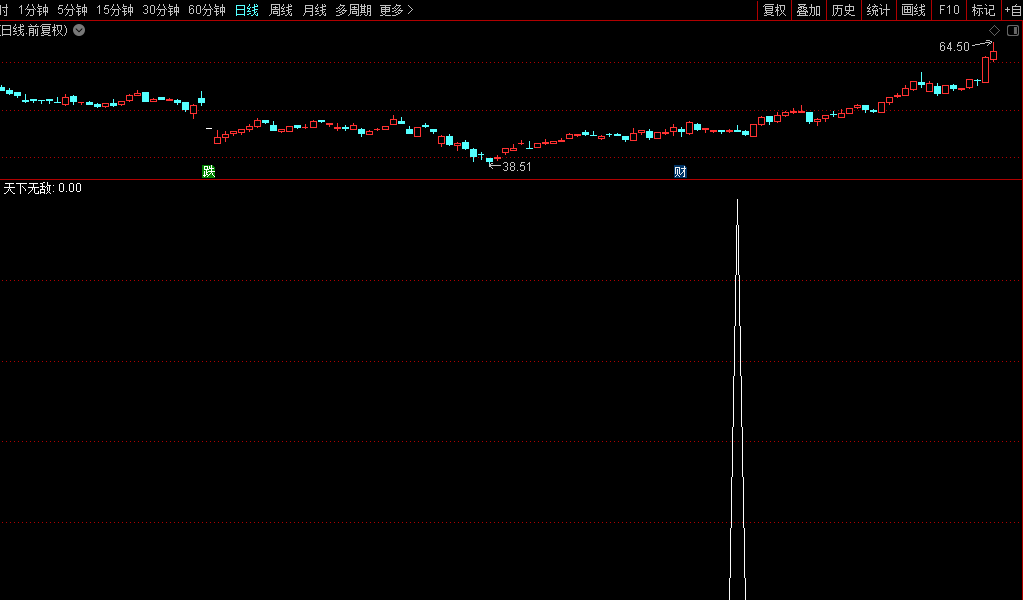Click the 标记 mark button
The height and width of the screenshot is (600, 1023).
[983, 10]
